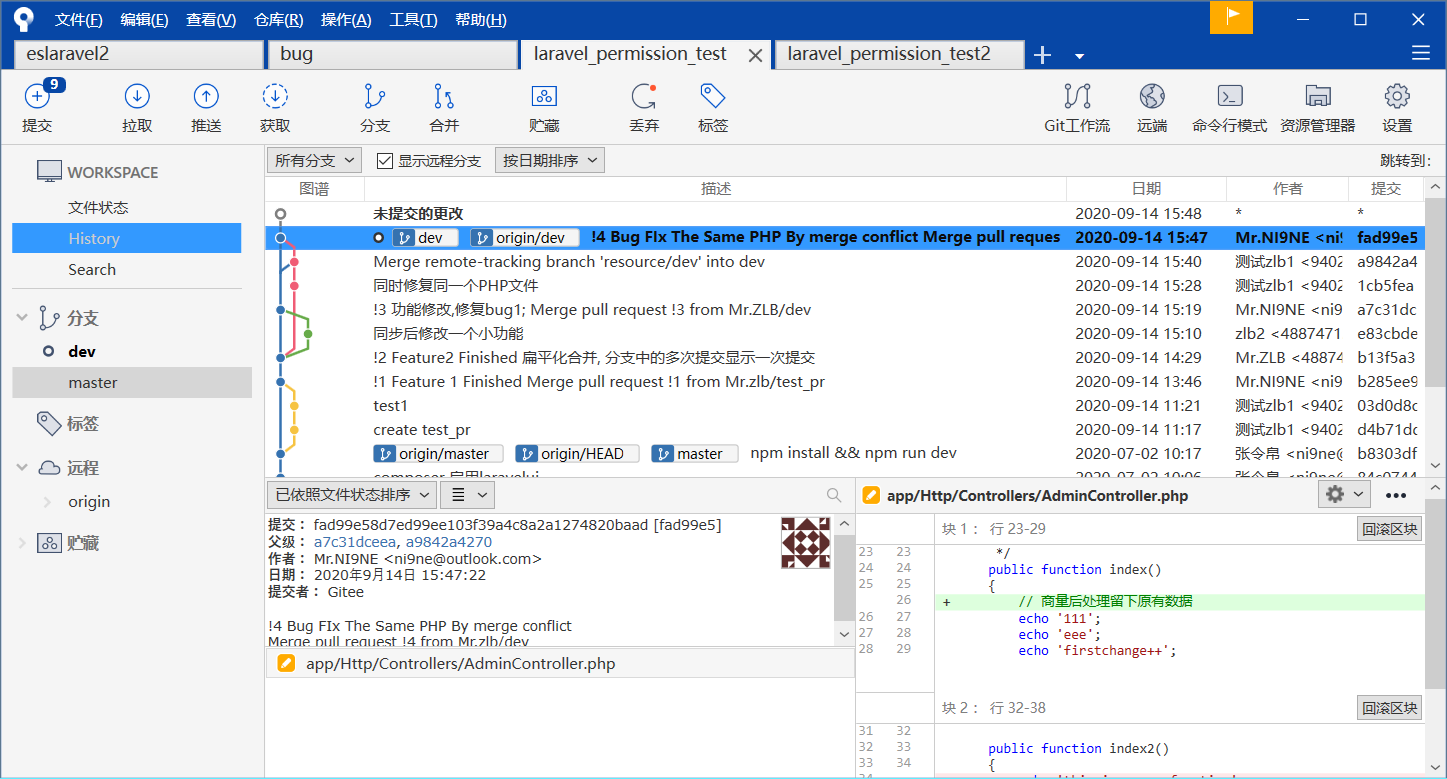Image resolution: width=1447 pixels, height=779 pixels.
Task: Switch to the eslaravel2 tab
Action: click(x=138, y=54)
